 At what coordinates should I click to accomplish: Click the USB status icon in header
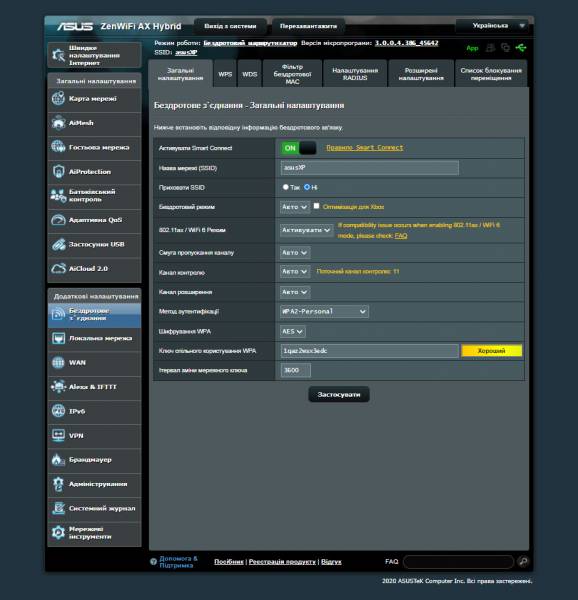[x=521, y=48]
